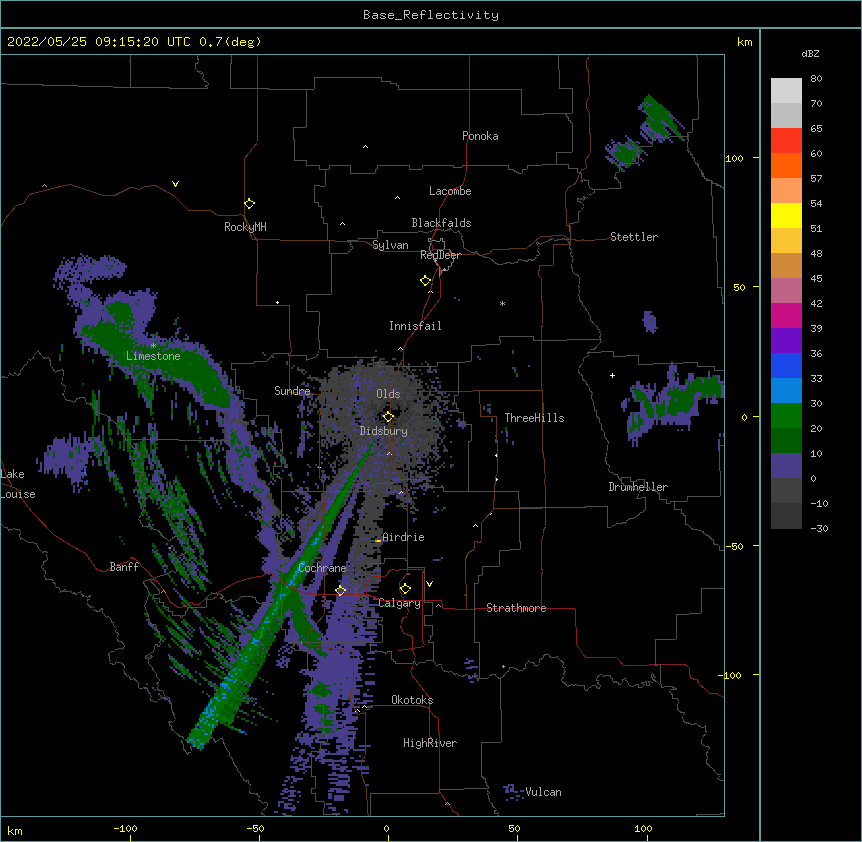Click the Base_Reflectivity title

tap(431, 15)
